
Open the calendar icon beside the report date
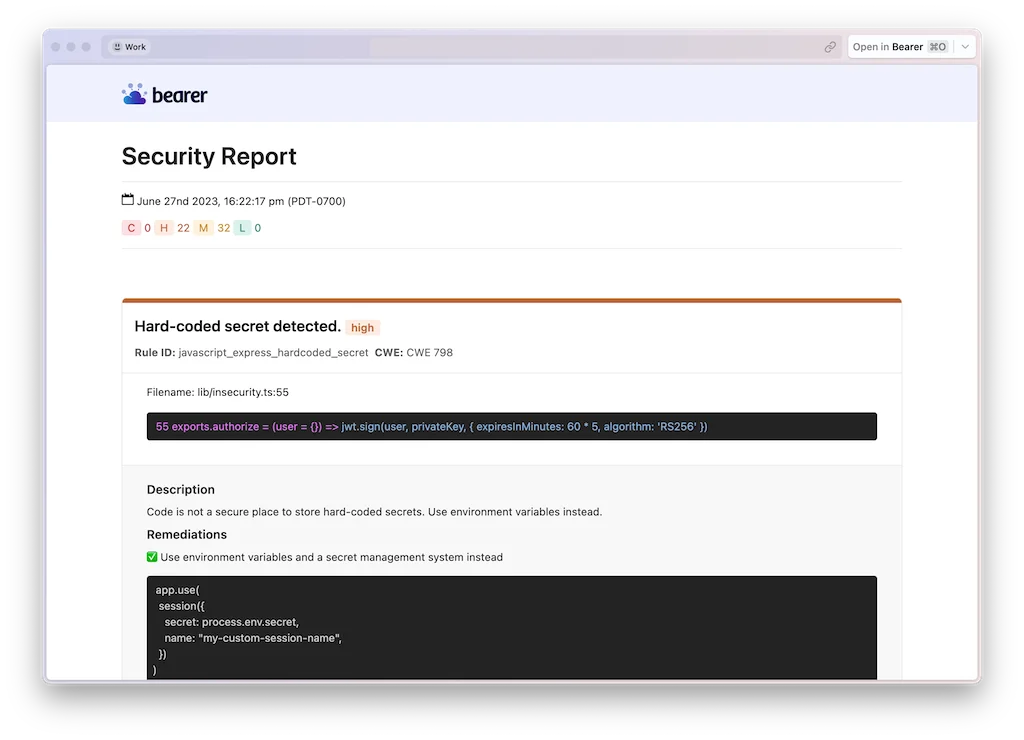[126, 198]
